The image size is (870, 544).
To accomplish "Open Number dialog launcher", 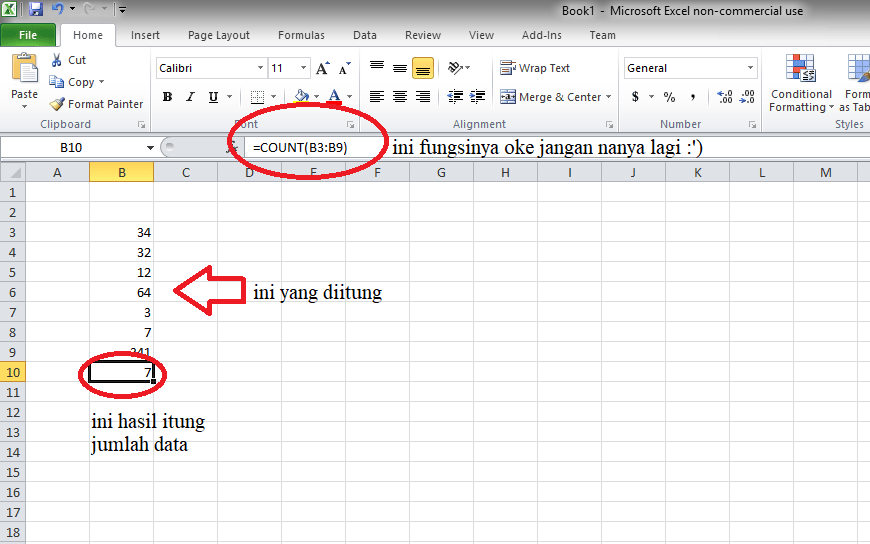I will pos(752,125).
